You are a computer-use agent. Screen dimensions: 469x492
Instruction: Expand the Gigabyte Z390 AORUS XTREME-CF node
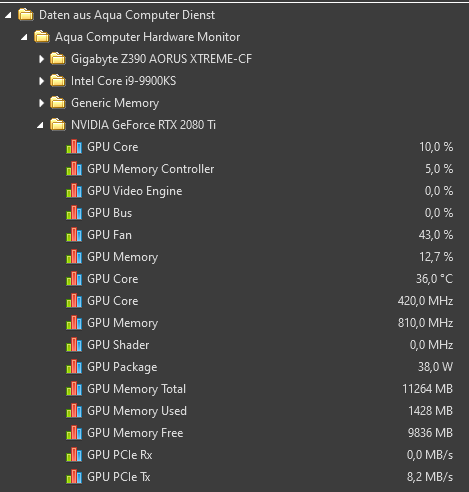click(x=41, y=59)
